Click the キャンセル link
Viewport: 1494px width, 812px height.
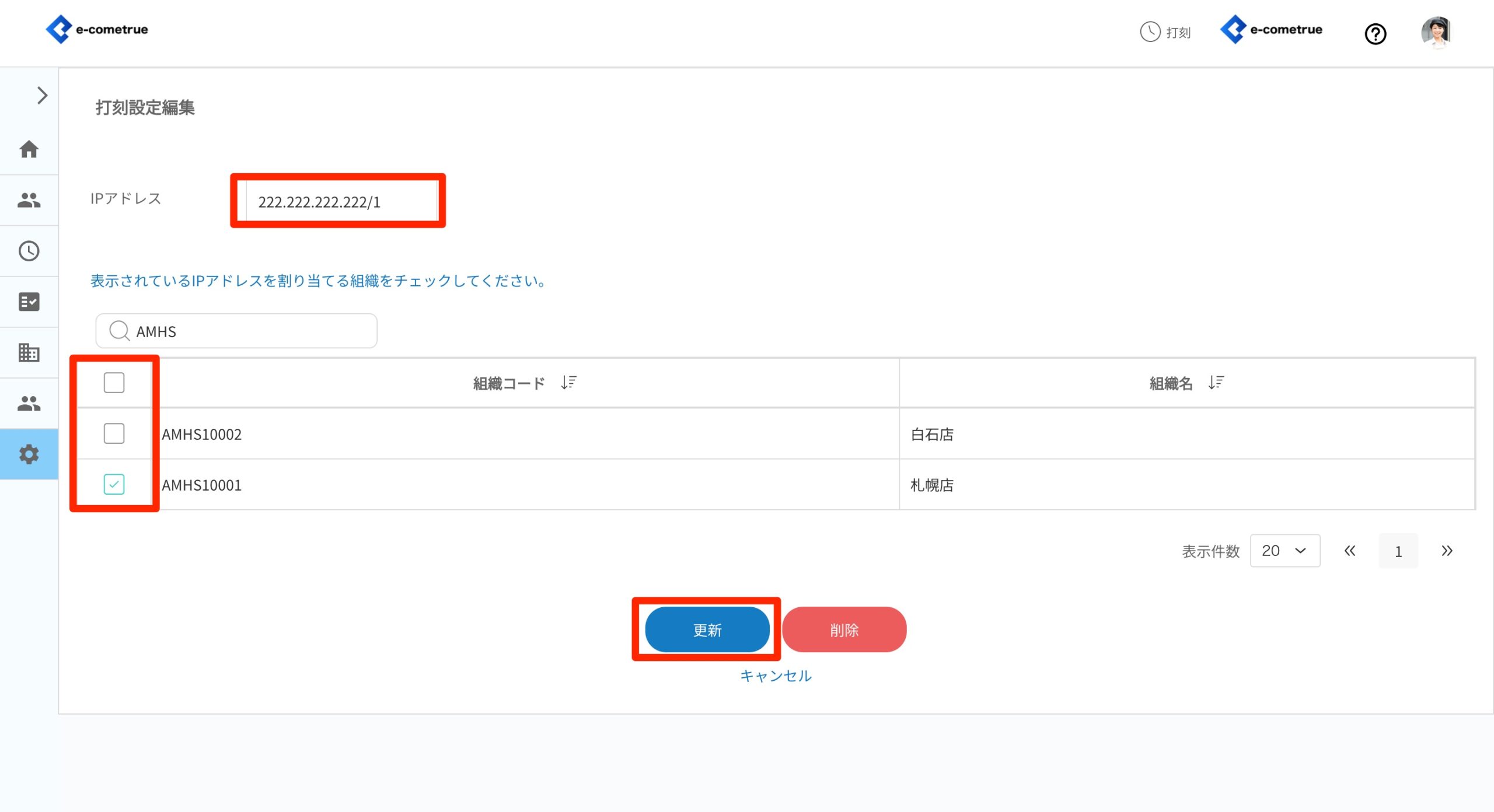pyautogui.click(x=776, y=675)
